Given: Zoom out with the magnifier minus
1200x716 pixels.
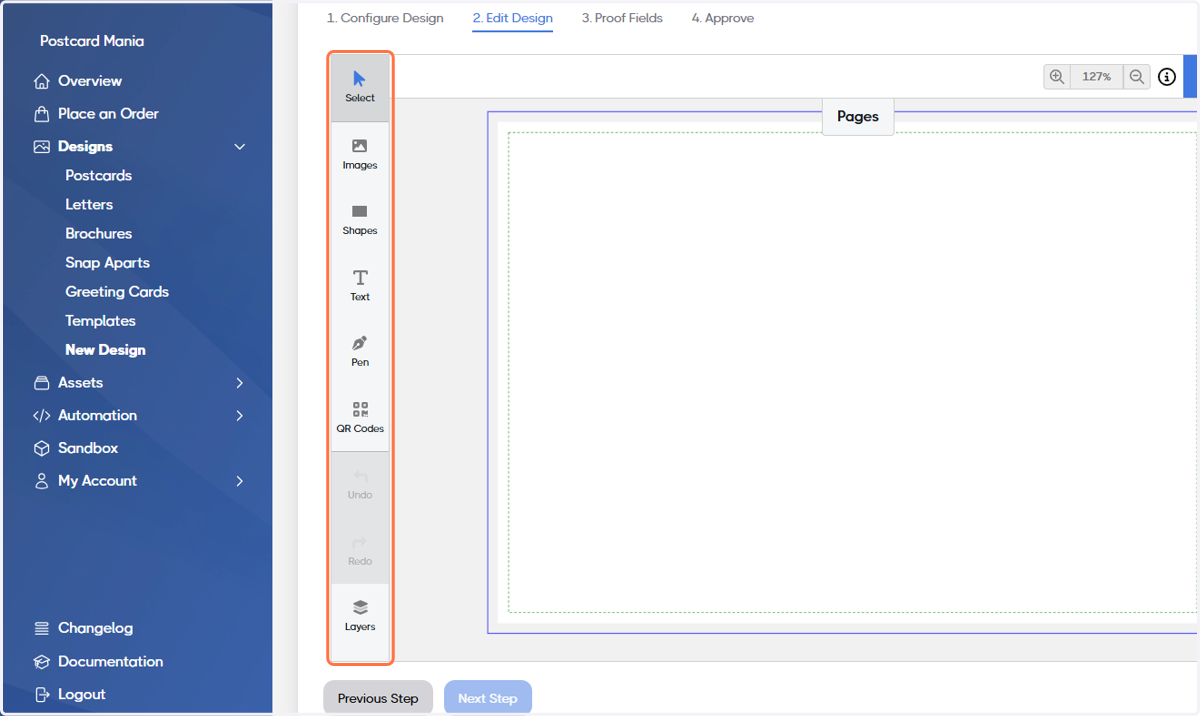Looking at the screenshot, I should coord(1136,77).
